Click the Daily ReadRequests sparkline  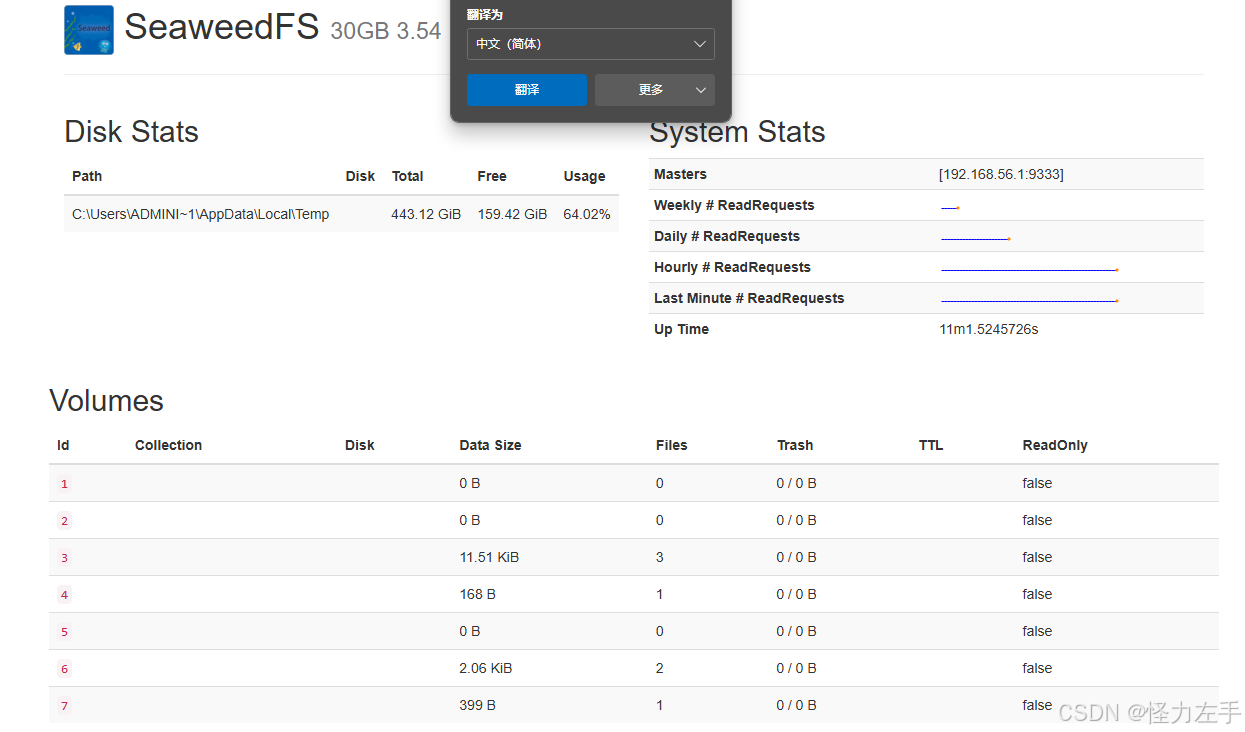click(x=976, y=238)
